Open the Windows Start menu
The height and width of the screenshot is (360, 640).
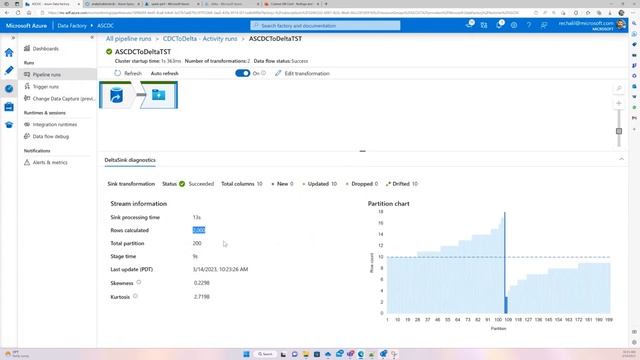pos(246,354)
